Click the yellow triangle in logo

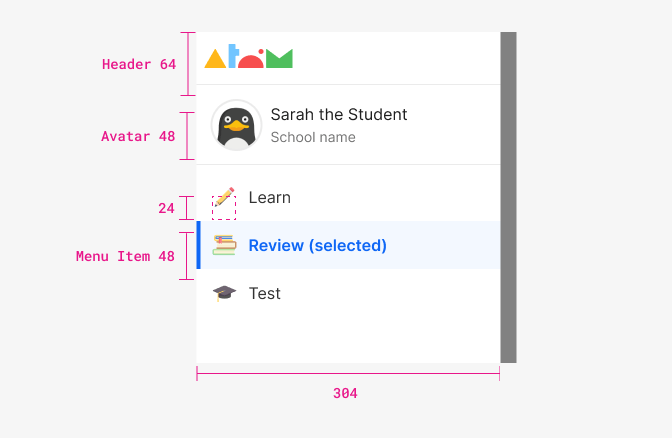tap(215, 59)
